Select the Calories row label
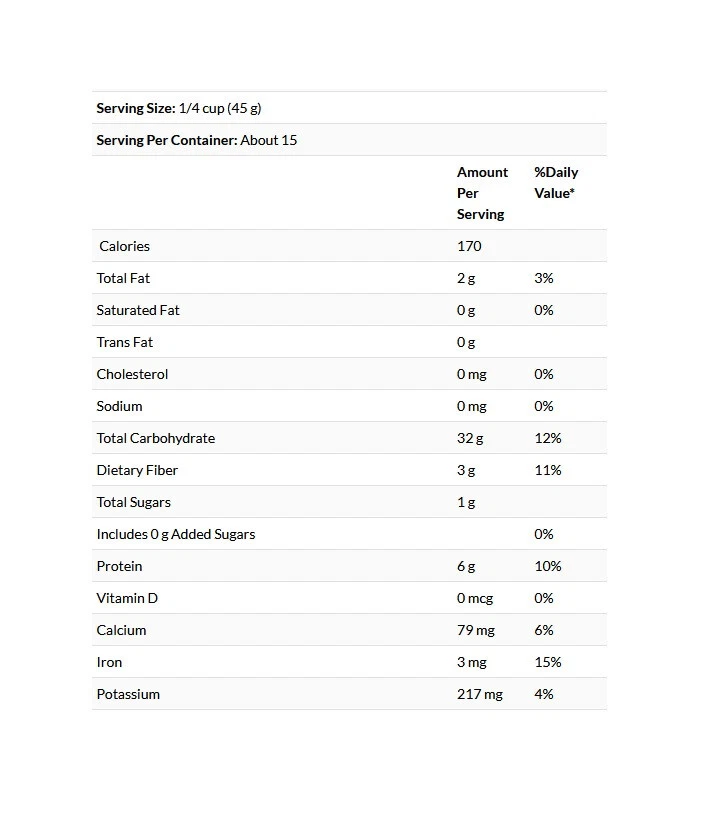The height and width of the screenshot is (815, 723). 124,246
